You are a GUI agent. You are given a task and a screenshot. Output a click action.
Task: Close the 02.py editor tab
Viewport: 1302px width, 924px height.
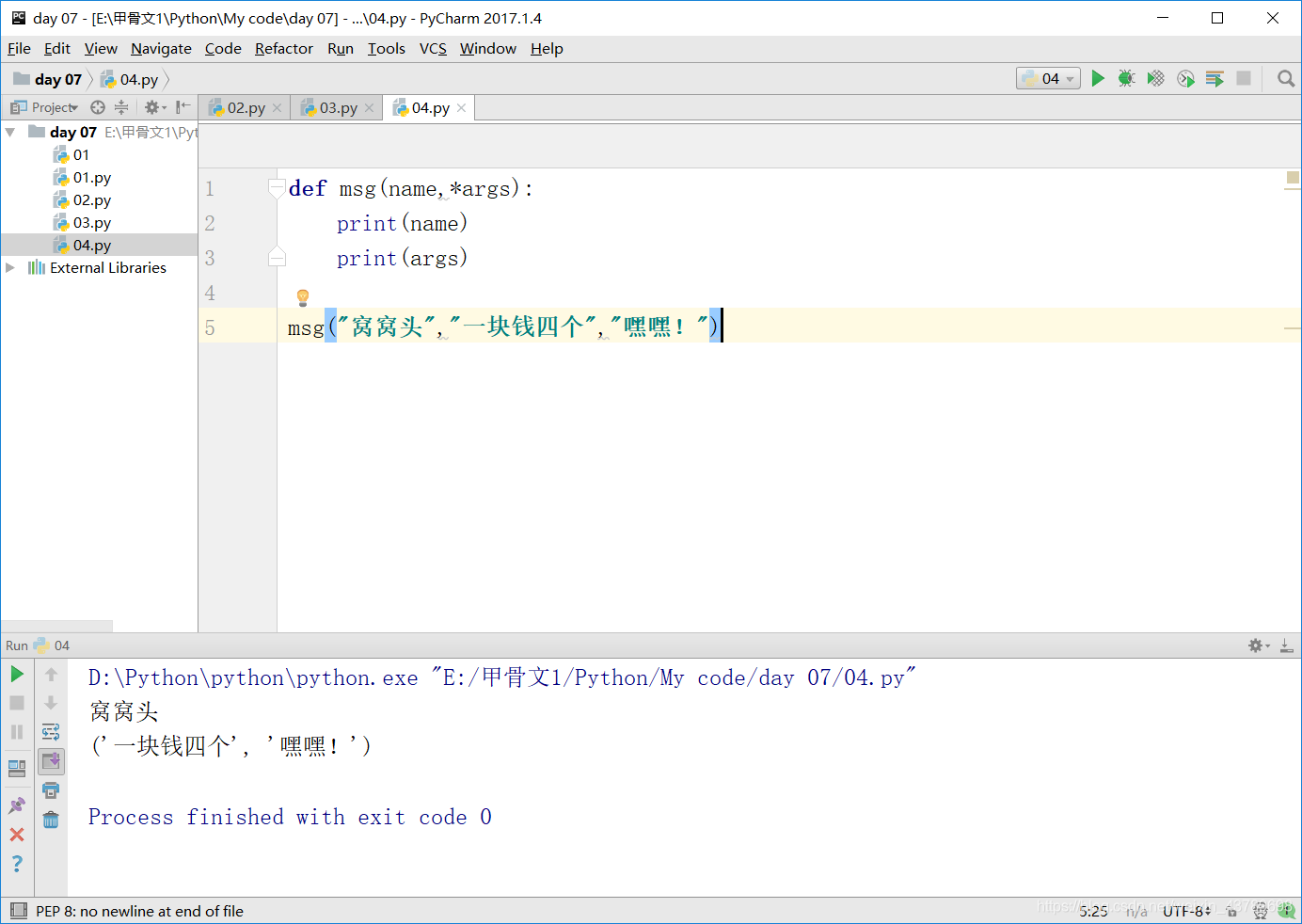(x=277, y=108)
